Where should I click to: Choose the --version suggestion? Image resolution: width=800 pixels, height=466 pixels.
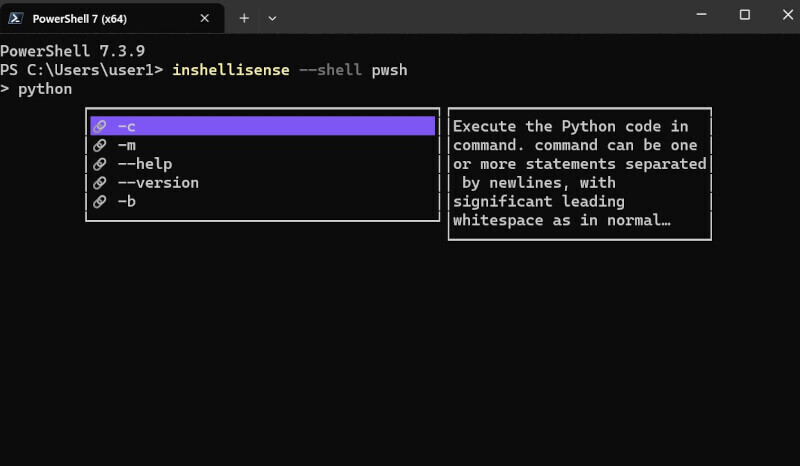(263, 183)
